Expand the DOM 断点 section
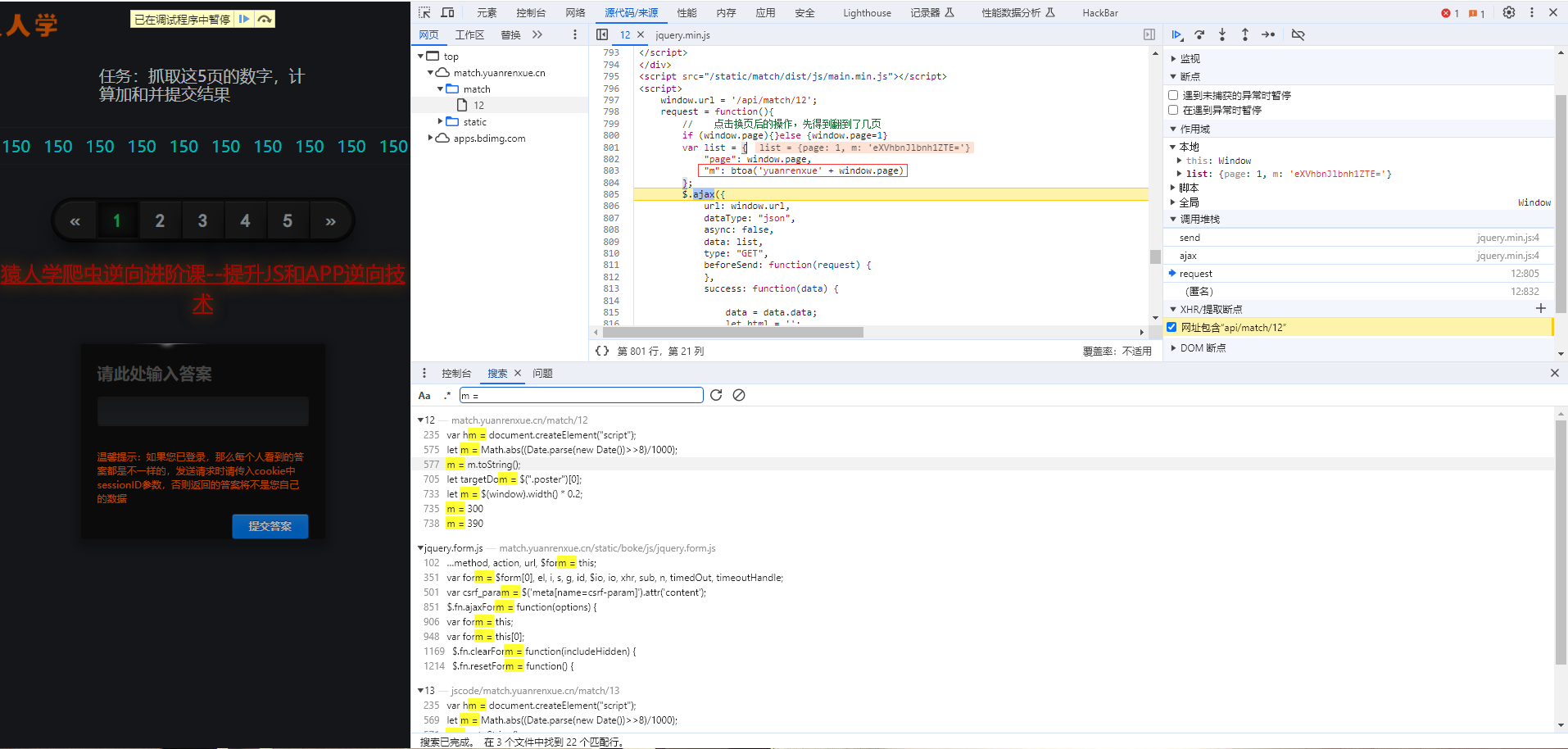Screen dimensions: 1568x749 pyautogui.click(x=1173, y=347)
